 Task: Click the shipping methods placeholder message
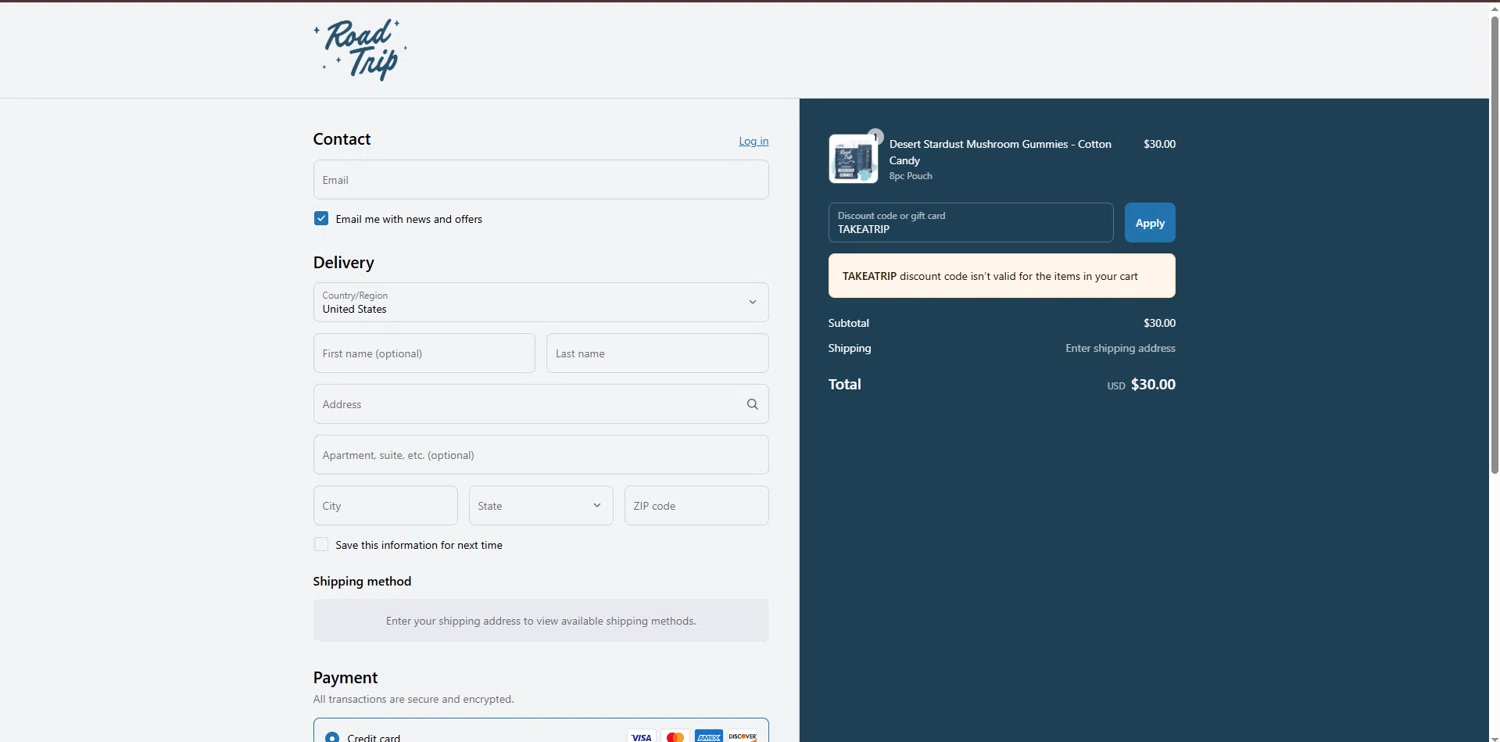[x=541, y=621]
